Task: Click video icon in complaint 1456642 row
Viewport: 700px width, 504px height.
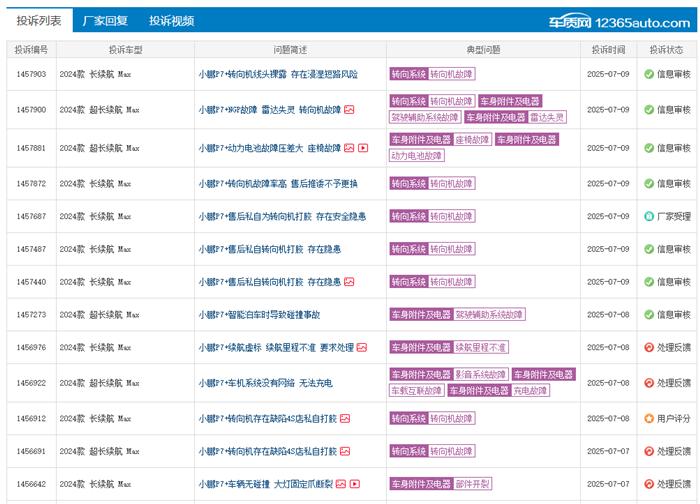Action: 355,484
